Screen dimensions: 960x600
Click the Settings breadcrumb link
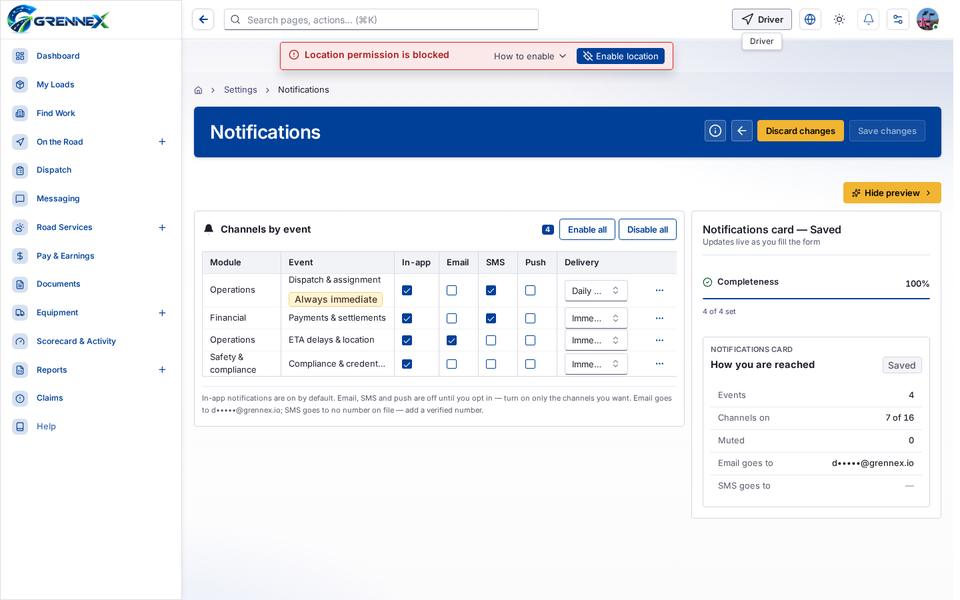pyautogui.click(x=241, y=90)
